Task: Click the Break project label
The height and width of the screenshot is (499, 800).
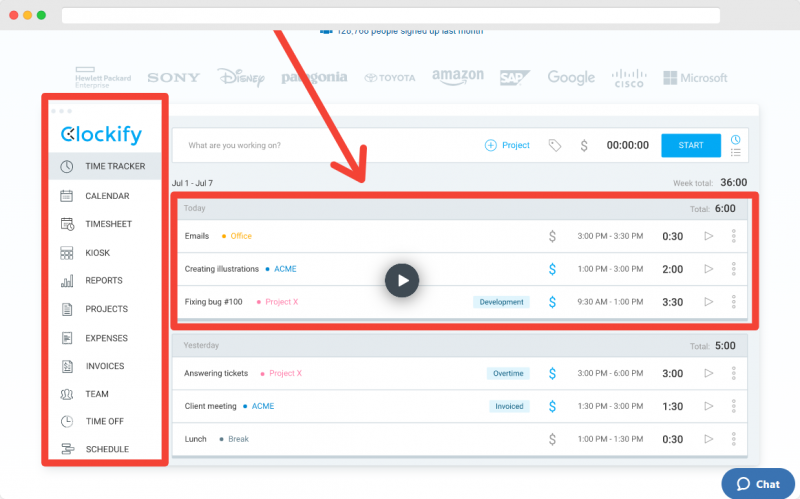Action: [x=238, y=439]
